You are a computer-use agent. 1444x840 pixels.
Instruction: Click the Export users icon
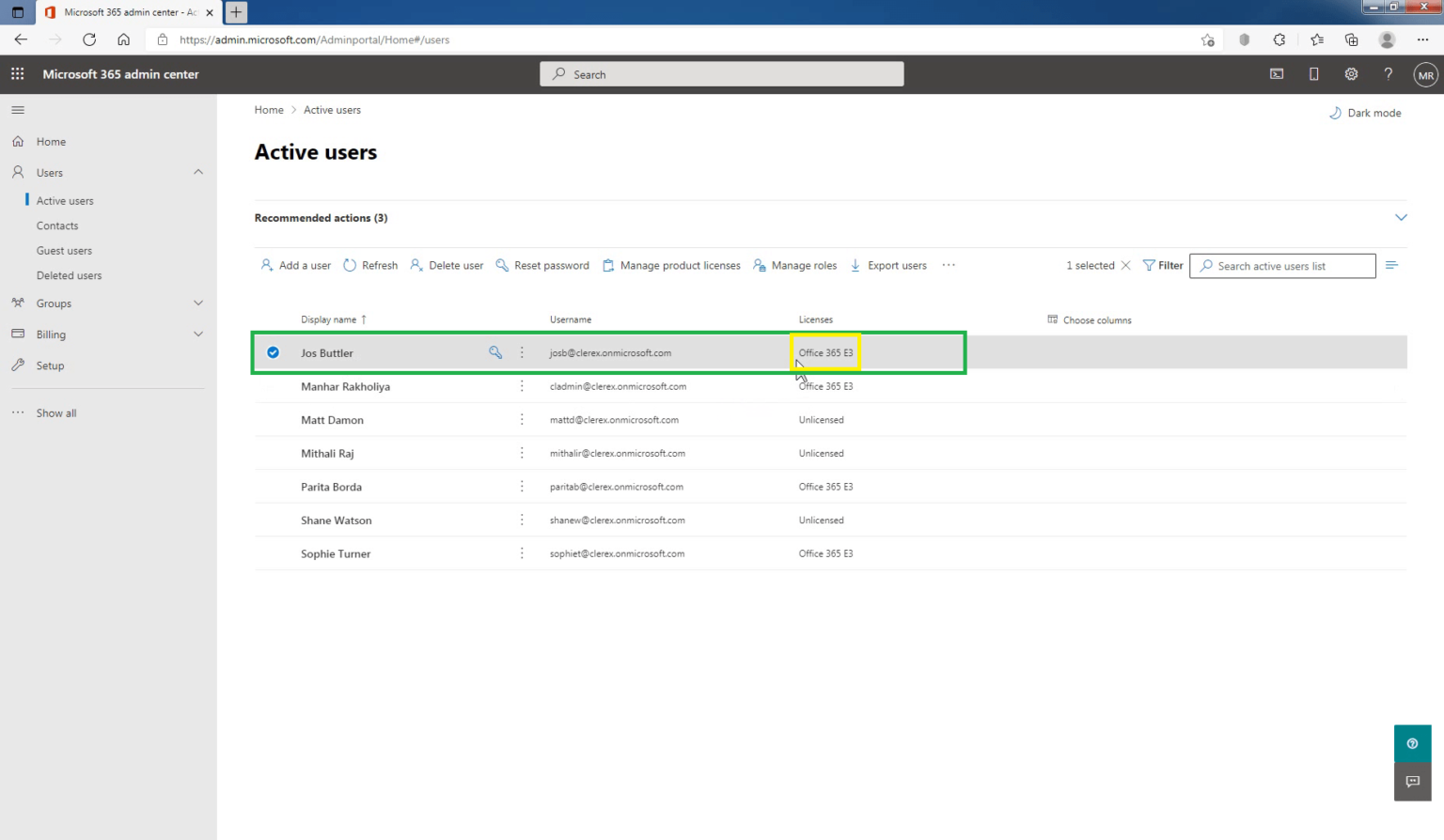pos(855,265)
